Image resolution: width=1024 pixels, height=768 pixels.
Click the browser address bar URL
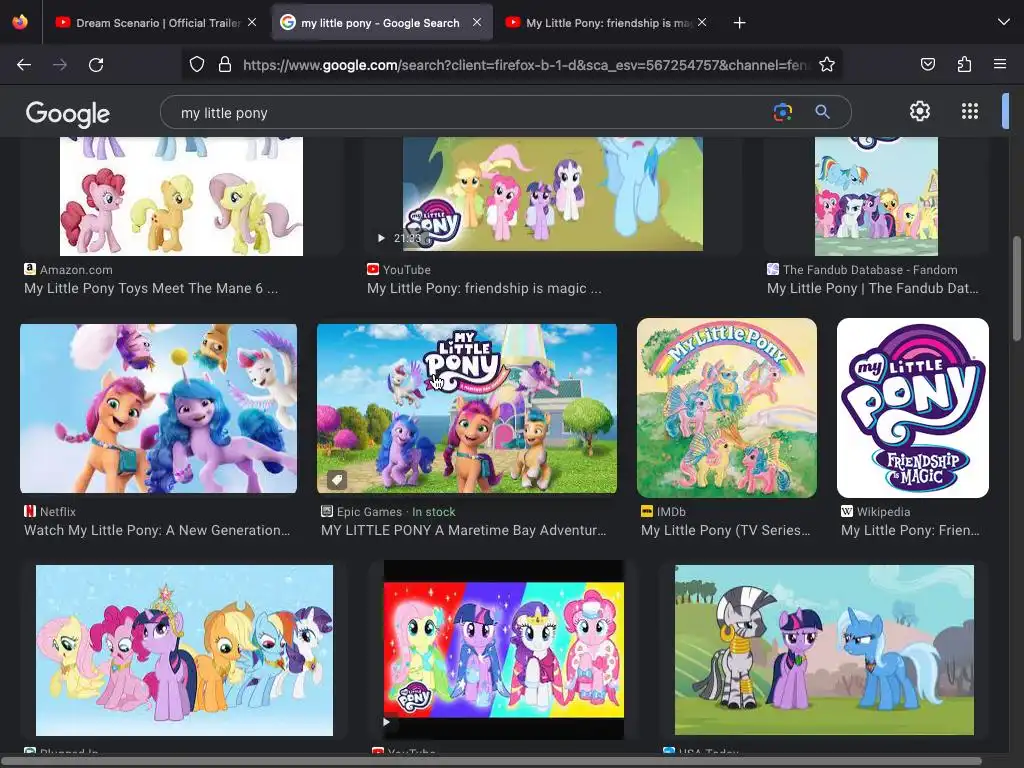click(526, 65)
